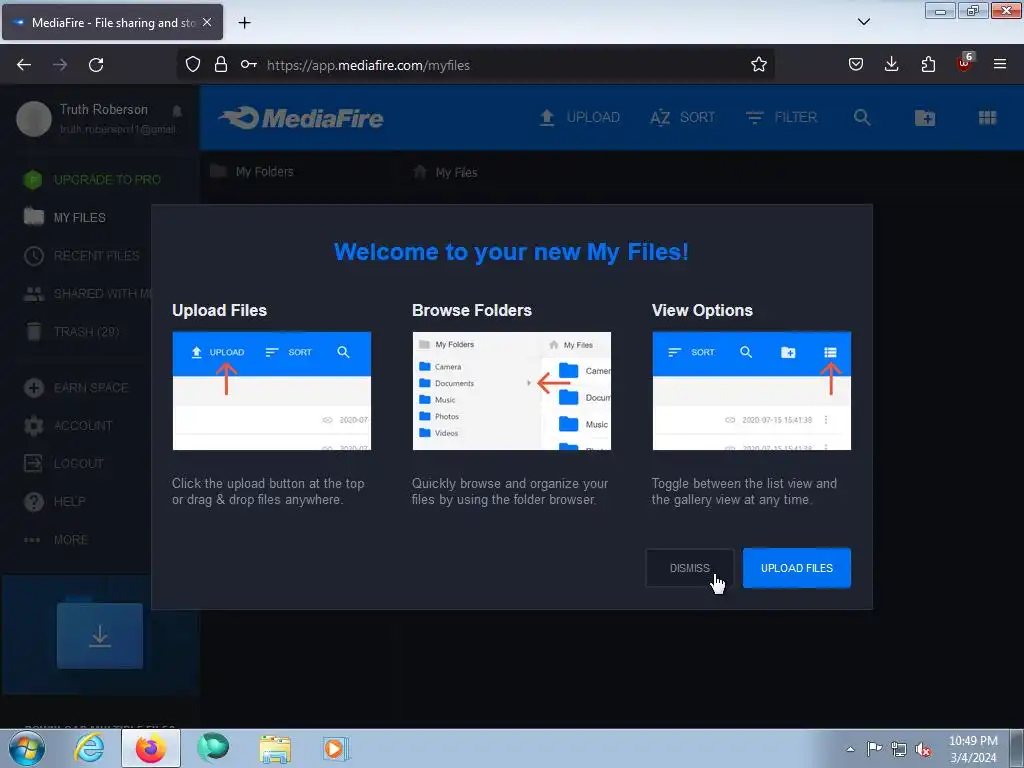The width and height of the screenshot is (1024, 768).
Task: Toggle the gallery grid view icon
Action: (x=987, y=118)
